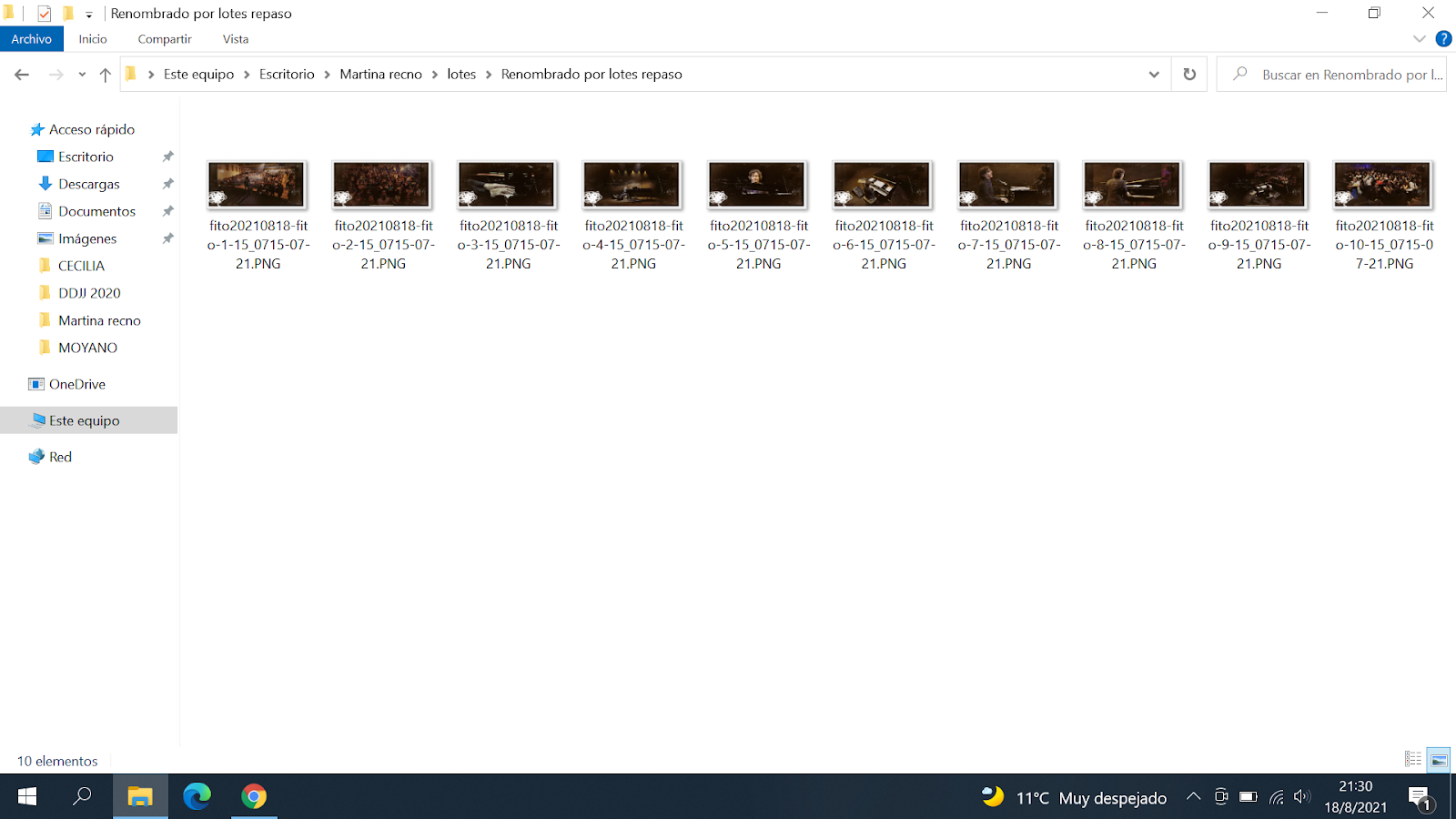The height and width of the screenshot is (819, 1456).
Task: Open CECILIA folder in navigation pane
Action: pyautogui.click(x=81, y=266)
